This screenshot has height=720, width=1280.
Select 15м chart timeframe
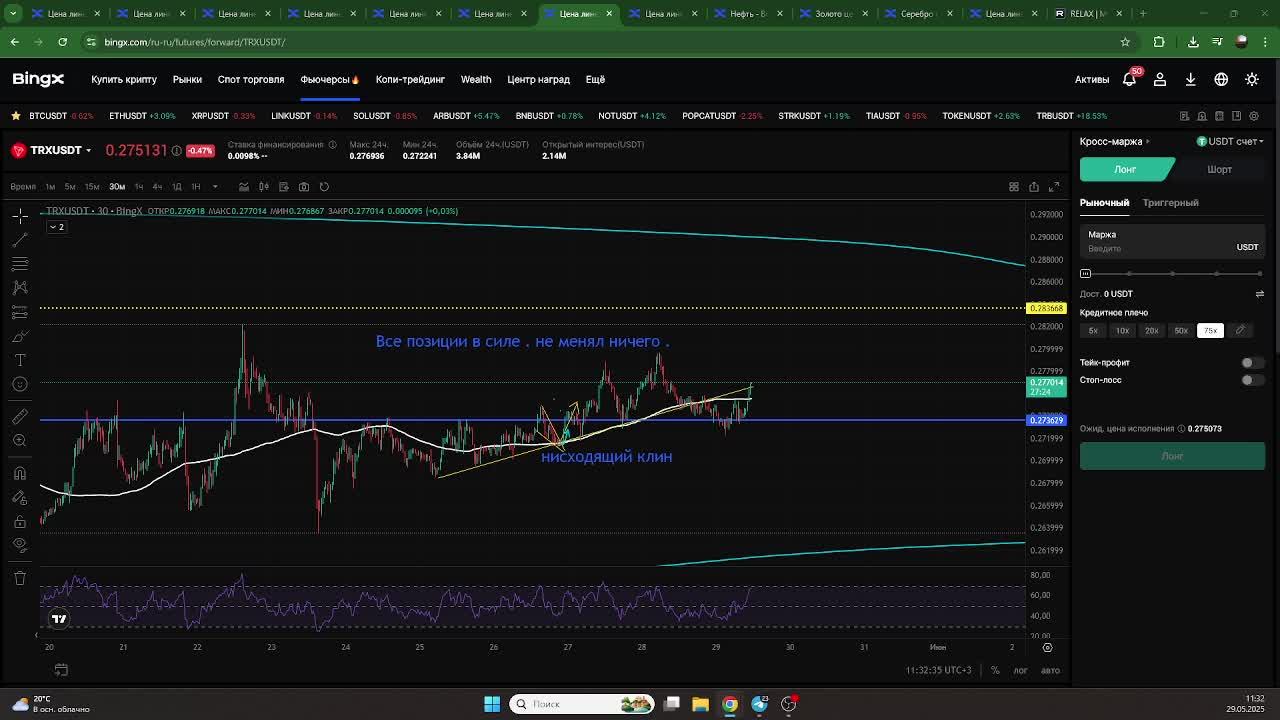coord(92,186)
